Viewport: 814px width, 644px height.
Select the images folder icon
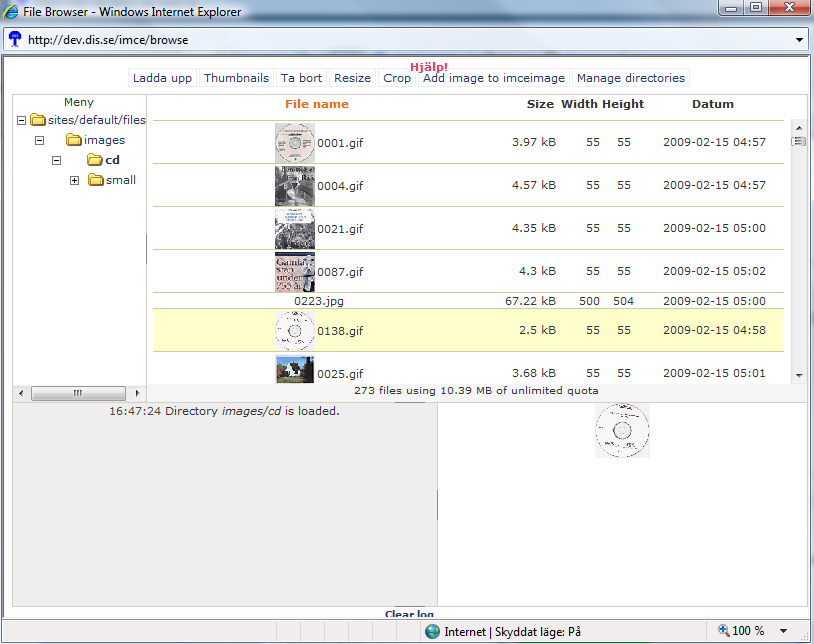click(74, 140)
